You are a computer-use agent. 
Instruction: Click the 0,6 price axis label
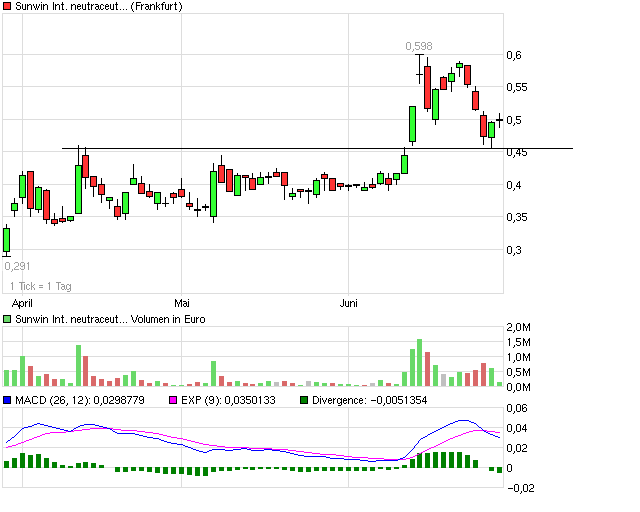tap(514, 55)
